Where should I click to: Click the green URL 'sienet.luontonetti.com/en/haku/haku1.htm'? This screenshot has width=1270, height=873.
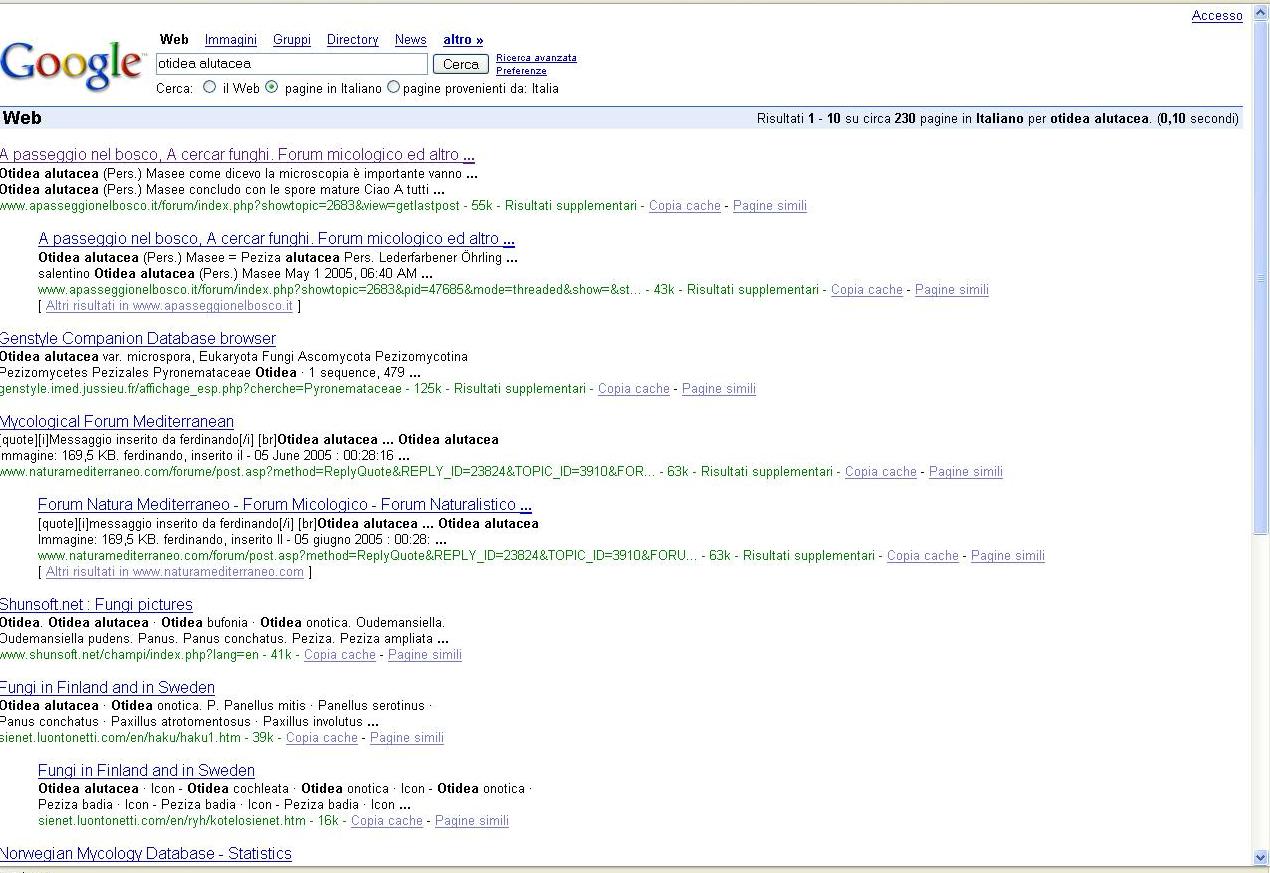point(121,738)
